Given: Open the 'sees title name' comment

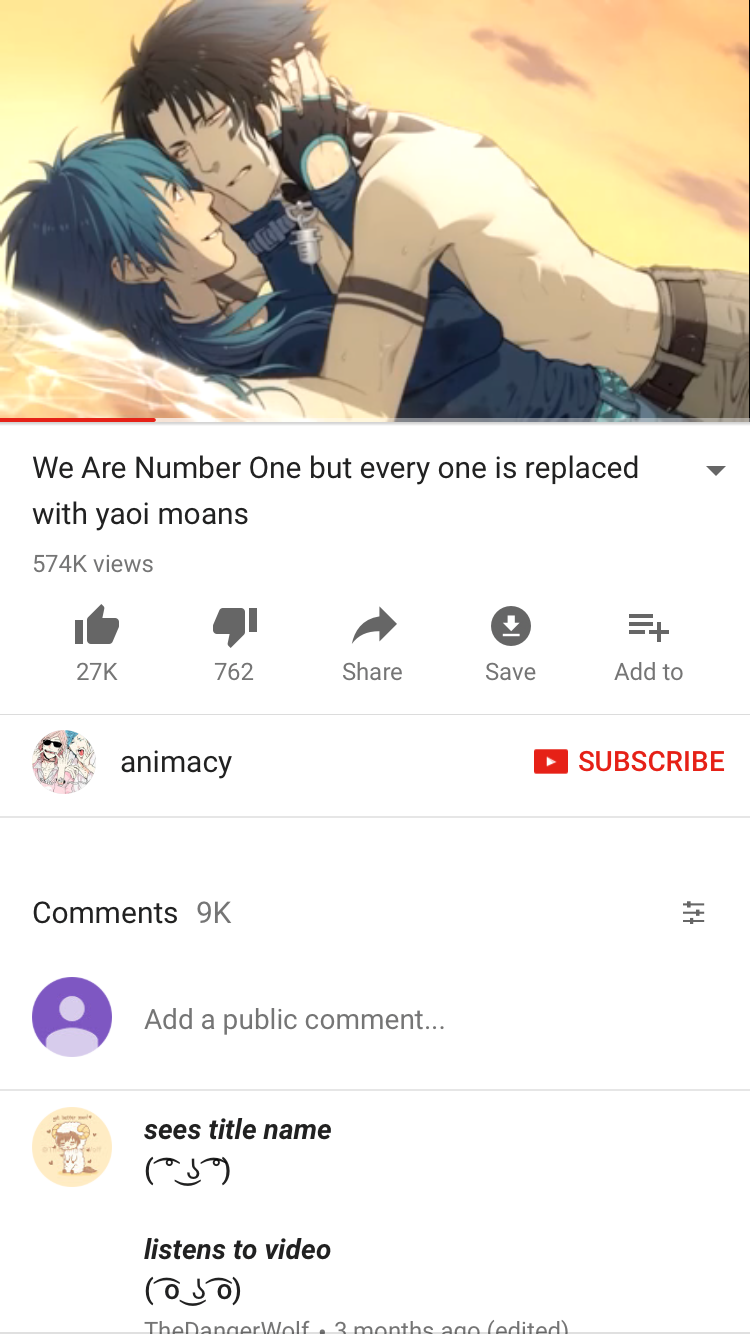Looking at the screenshot, I should point(237,1130).
